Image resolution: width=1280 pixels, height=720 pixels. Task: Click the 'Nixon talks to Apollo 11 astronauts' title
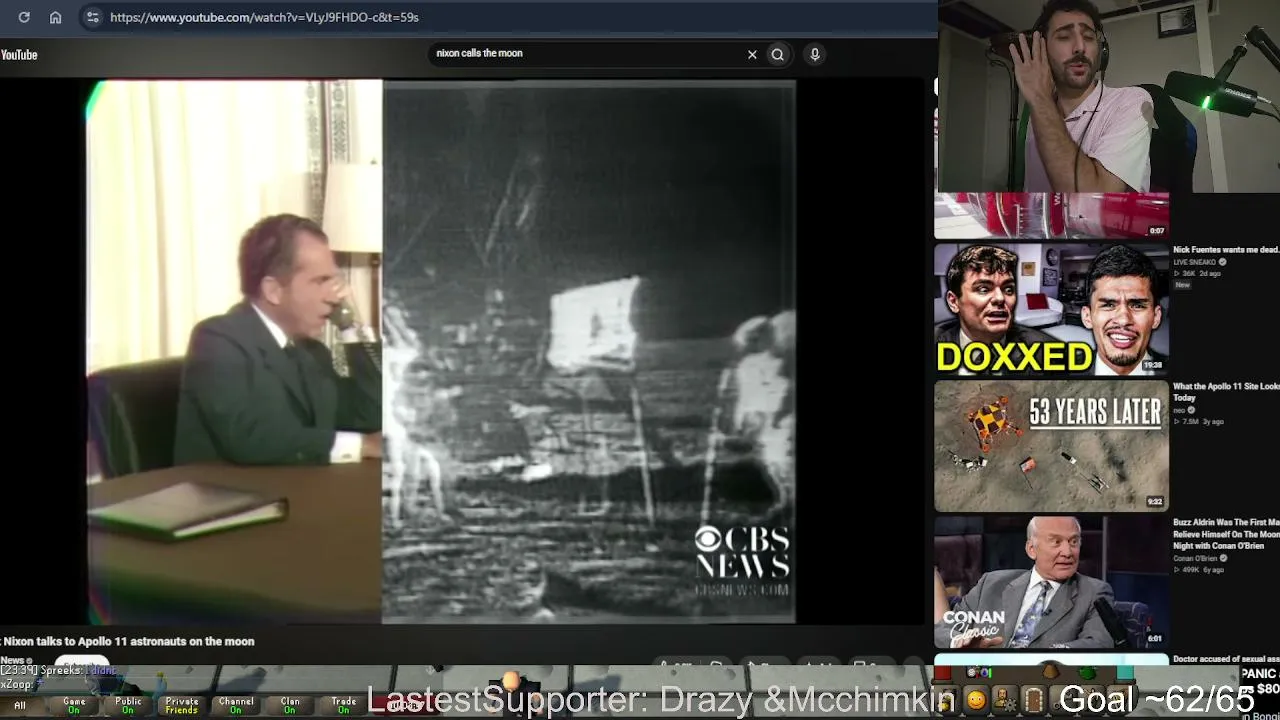[x=128, y=641]
